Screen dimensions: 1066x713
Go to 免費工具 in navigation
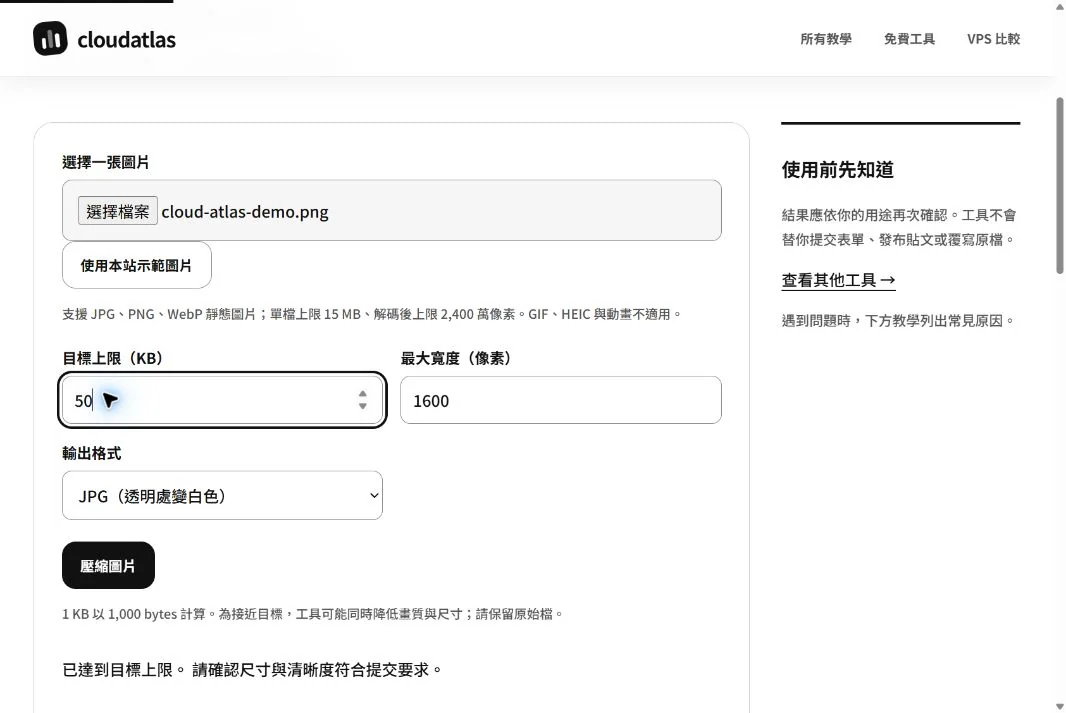[909, 39]
